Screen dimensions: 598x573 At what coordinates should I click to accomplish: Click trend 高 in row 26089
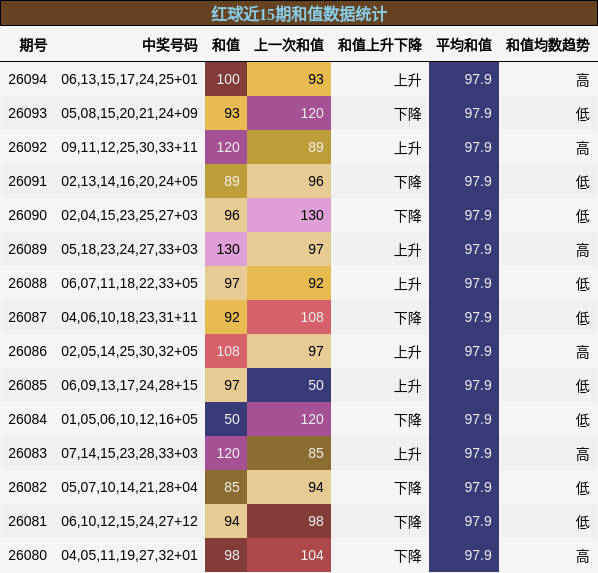tap(583, 250)
